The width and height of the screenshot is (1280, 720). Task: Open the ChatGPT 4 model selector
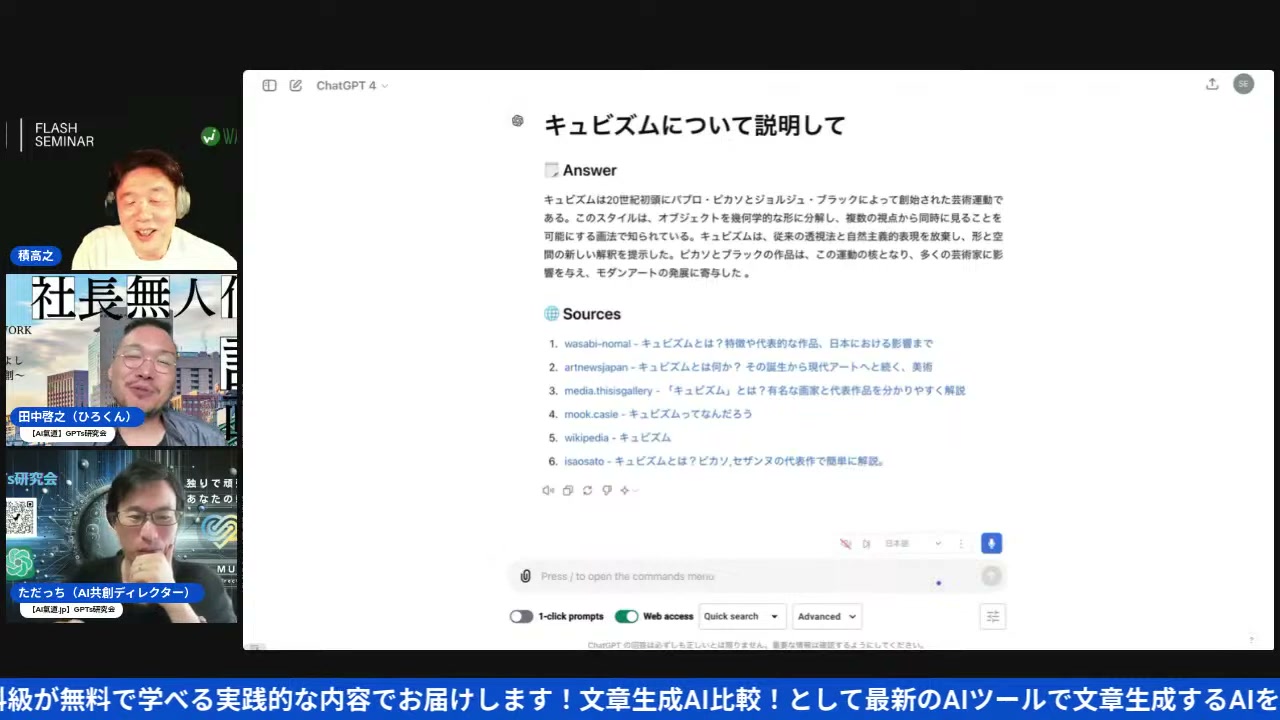(352, 86)
